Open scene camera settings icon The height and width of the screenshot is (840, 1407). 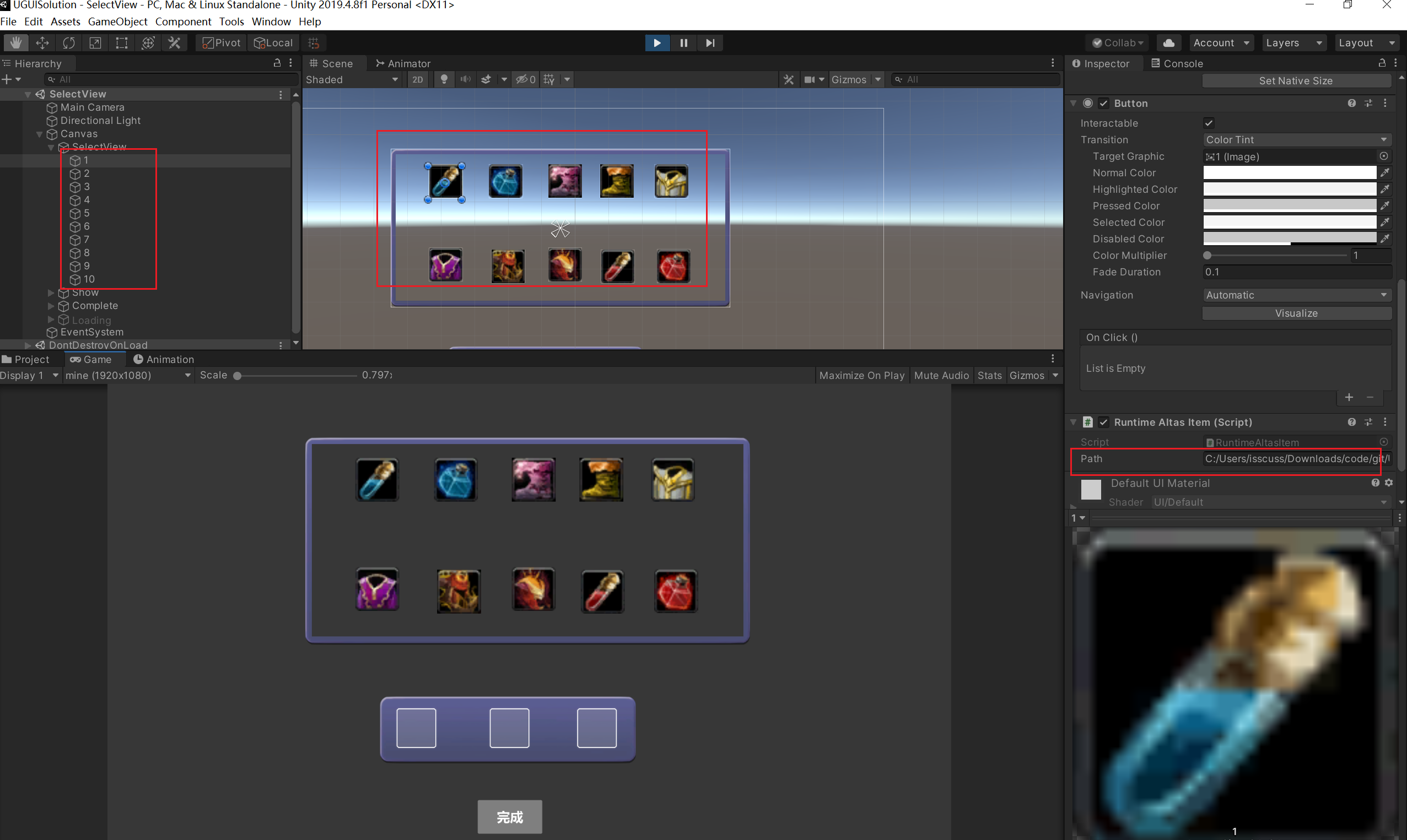point(810,80)
